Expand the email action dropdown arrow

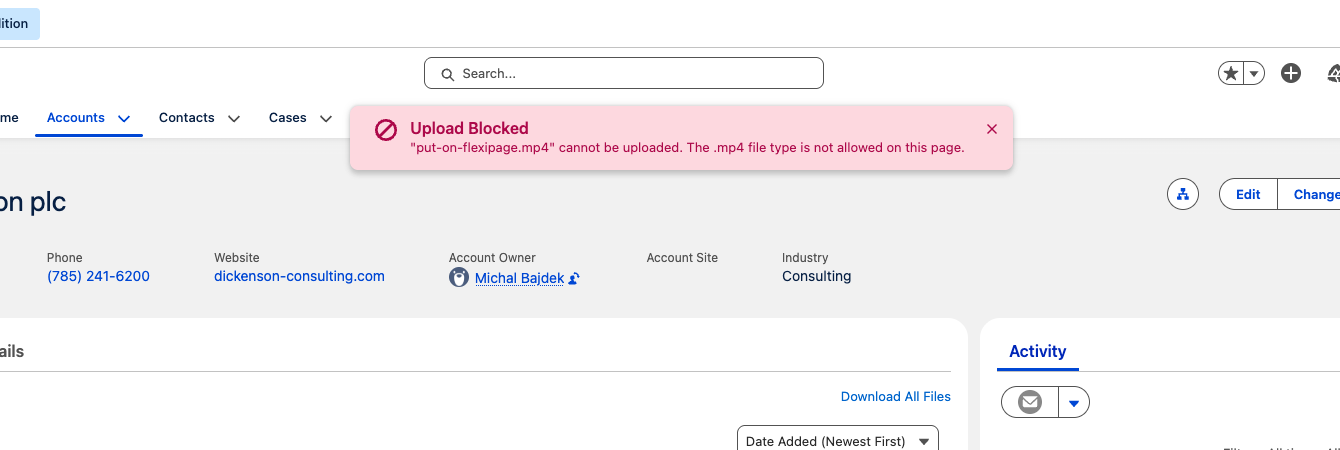coord(1074,402)
